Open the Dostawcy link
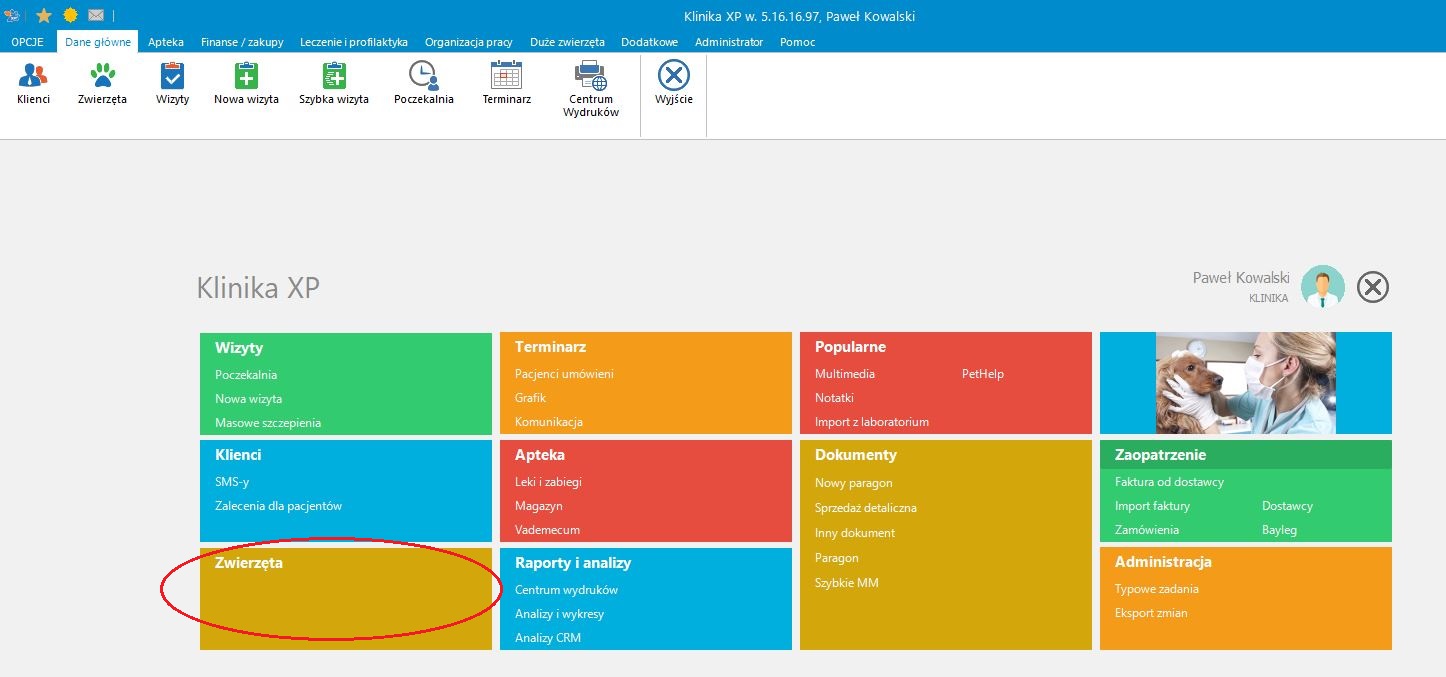Screen dimensions: 1446x677 [1287, 506]
